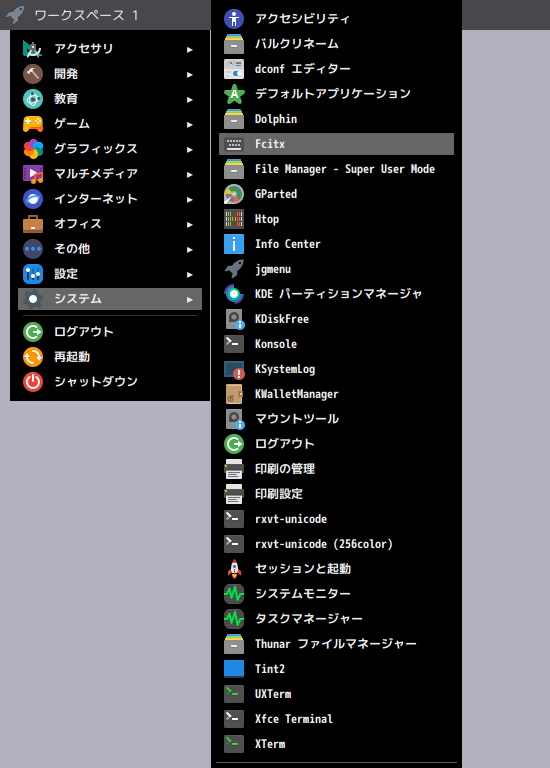550x768 pixels.
Task: Expand the ゲーム submenu arrow
Action: [x=190, y=124]
